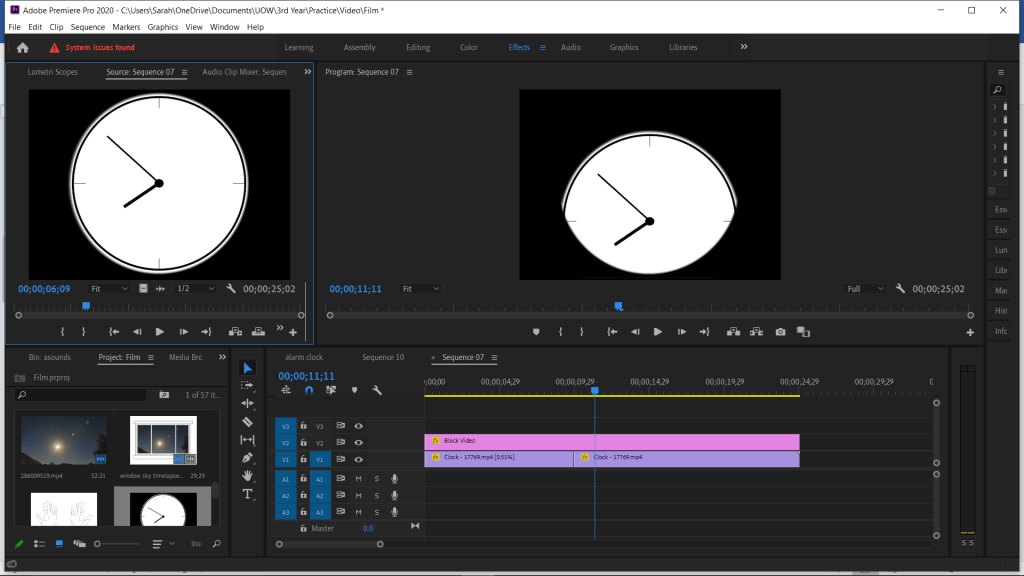Switch to the Sequence 10 timeline tab

383,357
